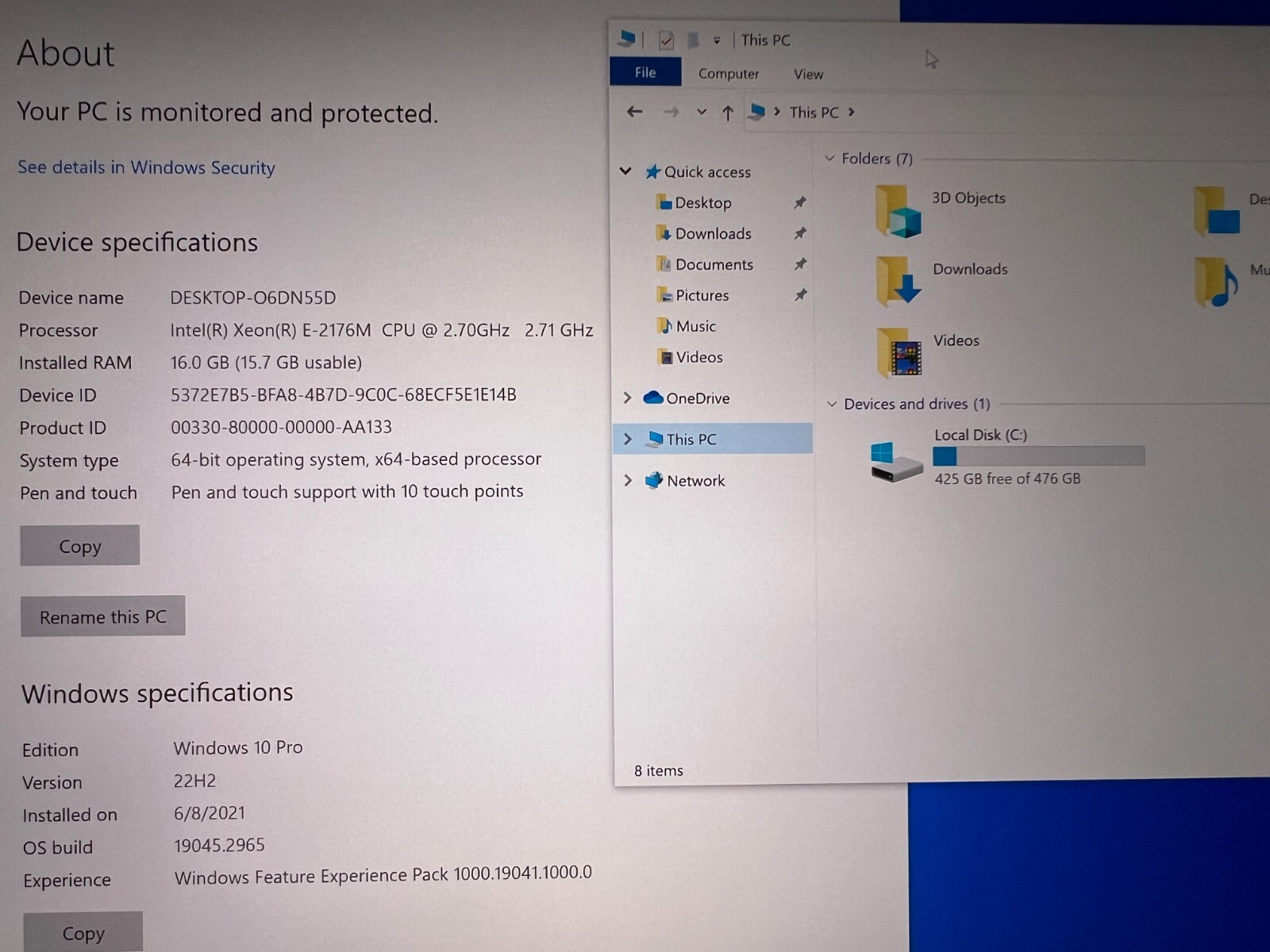Switch to the Computer ribbon tab
This screenshot has width=1270, height=952.
(x=729, y=74)
